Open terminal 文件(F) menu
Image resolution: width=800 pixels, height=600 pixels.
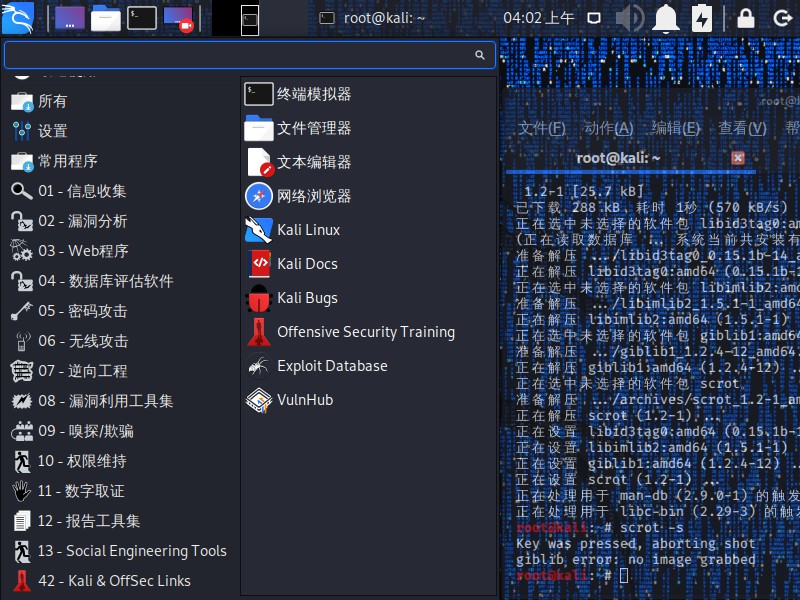coord(542,129)
